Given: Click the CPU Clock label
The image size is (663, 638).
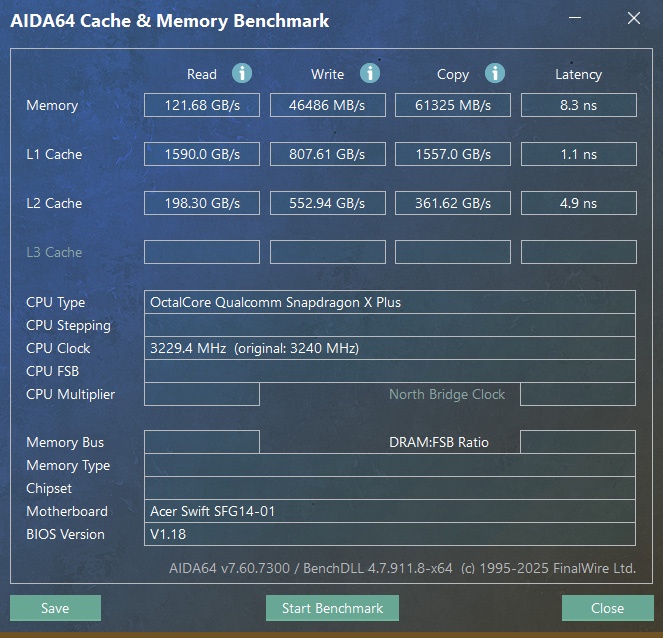Looking at the screenshot, I should point(58,348).
